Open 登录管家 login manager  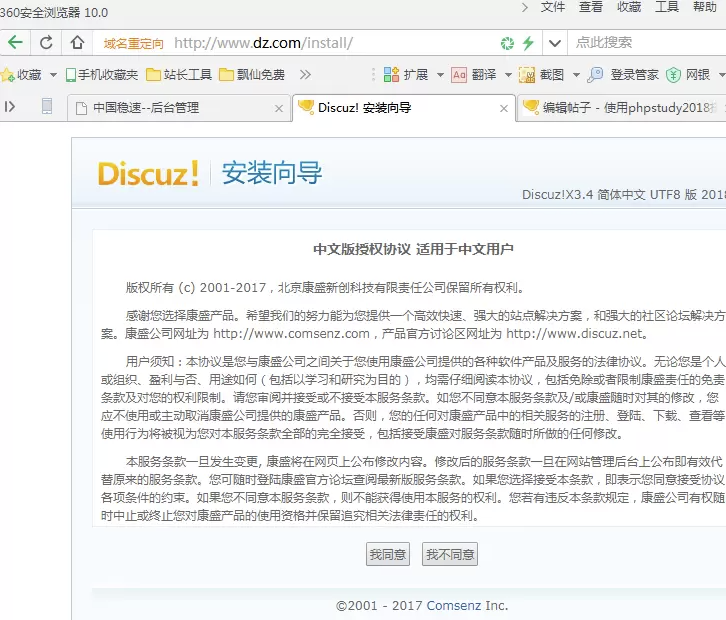tap(623, 75)
